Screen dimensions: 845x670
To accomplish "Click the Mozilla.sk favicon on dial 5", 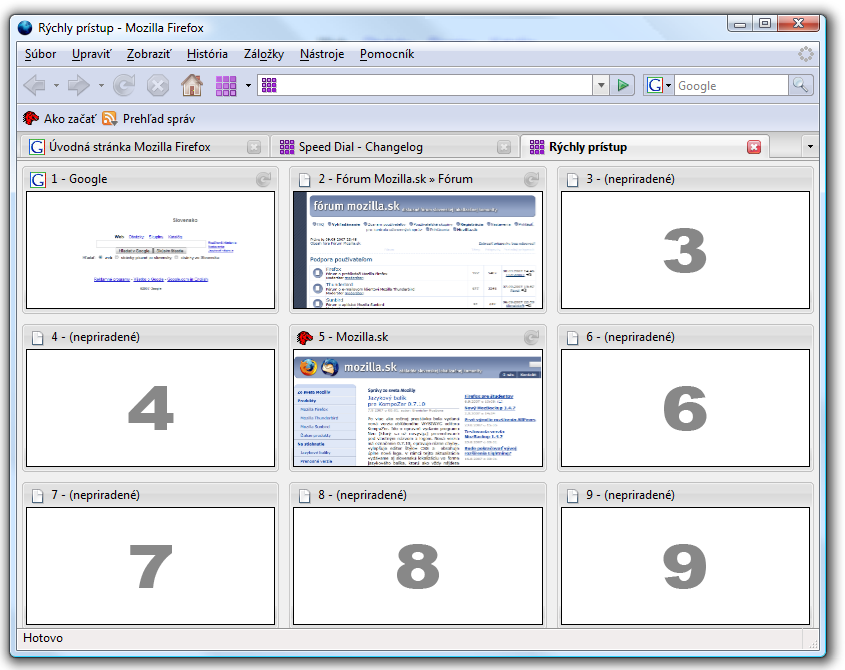I will click(x=304, y=337).
